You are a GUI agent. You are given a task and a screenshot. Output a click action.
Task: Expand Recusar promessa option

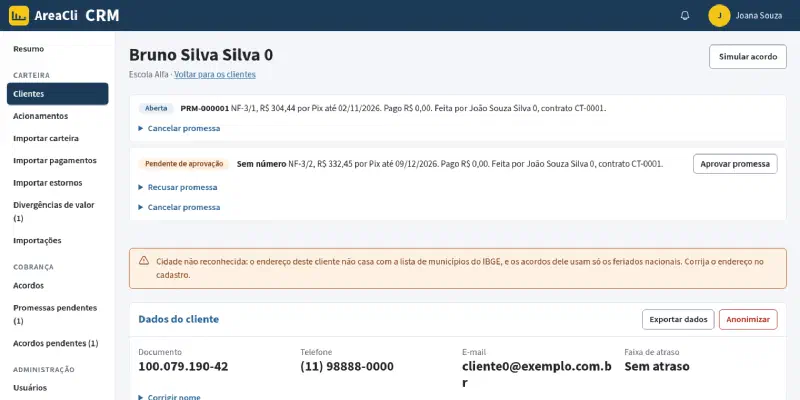click(x=178, y=187)
